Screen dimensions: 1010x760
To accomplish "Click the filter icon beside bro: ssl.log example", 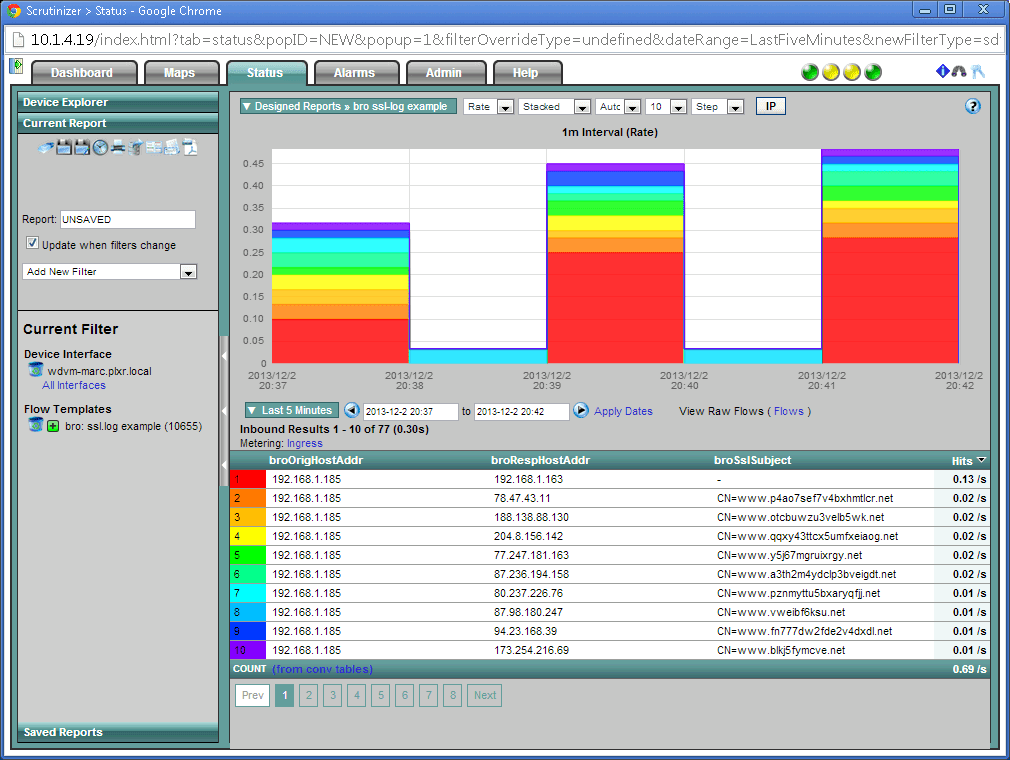I will (36, 425).
